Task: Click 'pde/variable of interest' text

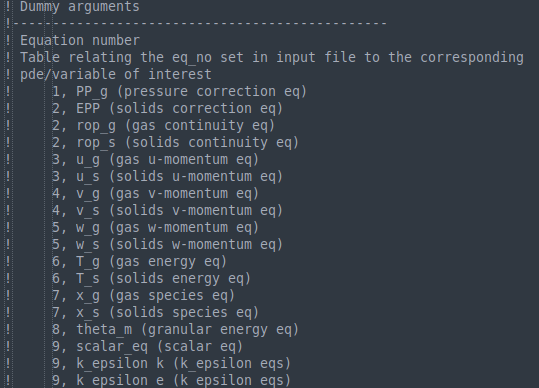Action: pos(116,74)
